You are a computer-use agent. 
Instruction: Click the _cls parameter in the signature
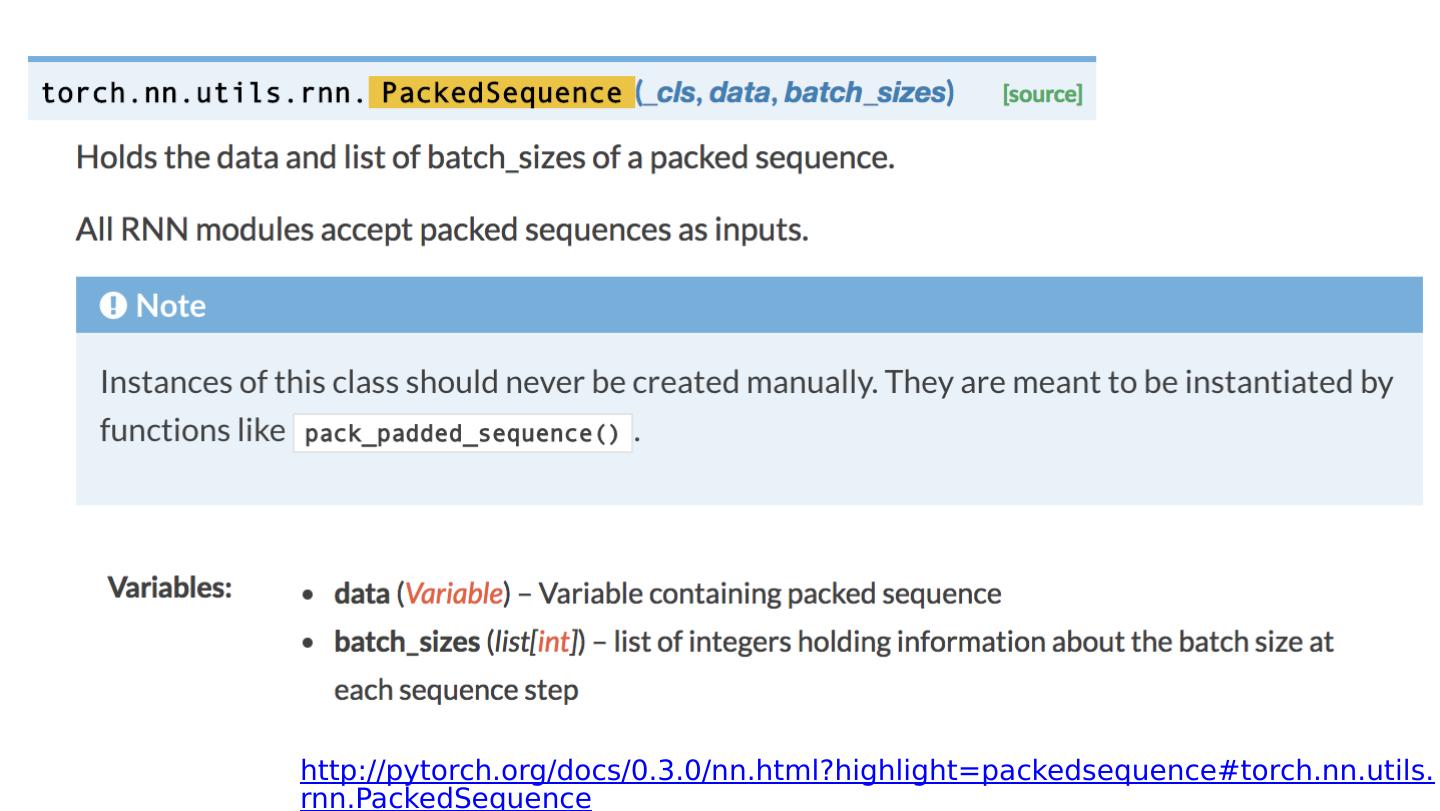(x=673, y=93)
